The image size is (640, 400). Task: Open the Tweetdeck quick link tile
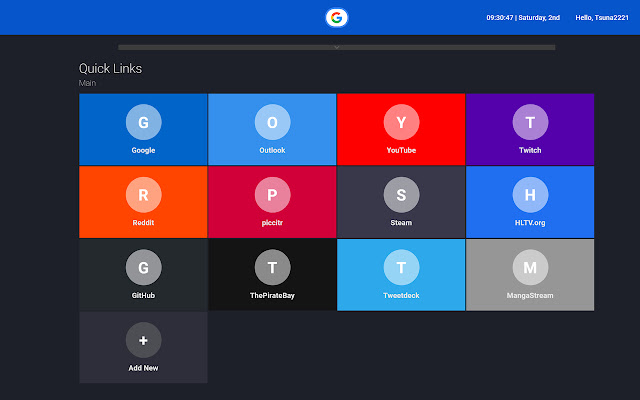click(x=401, y=275)
